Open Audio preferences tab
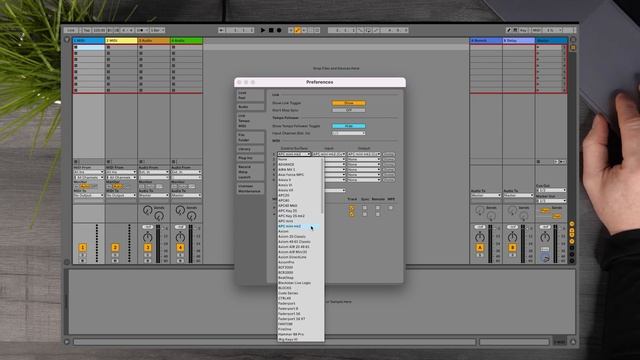 [250, 107]
